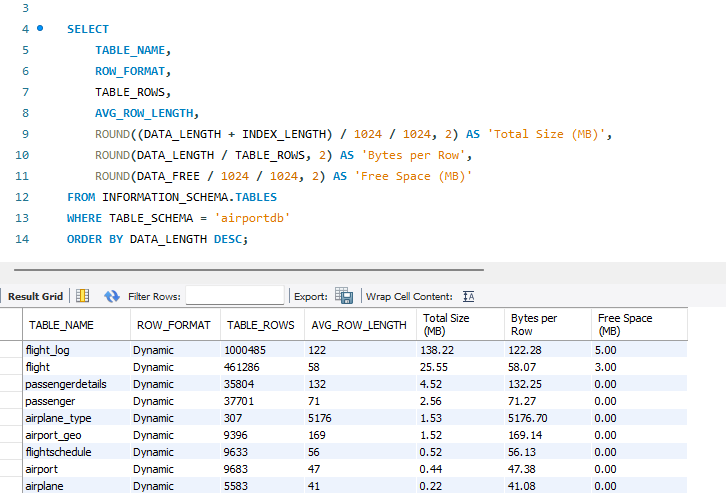
Task: Click the export recordset to file icon
Action: click(344, 296)
